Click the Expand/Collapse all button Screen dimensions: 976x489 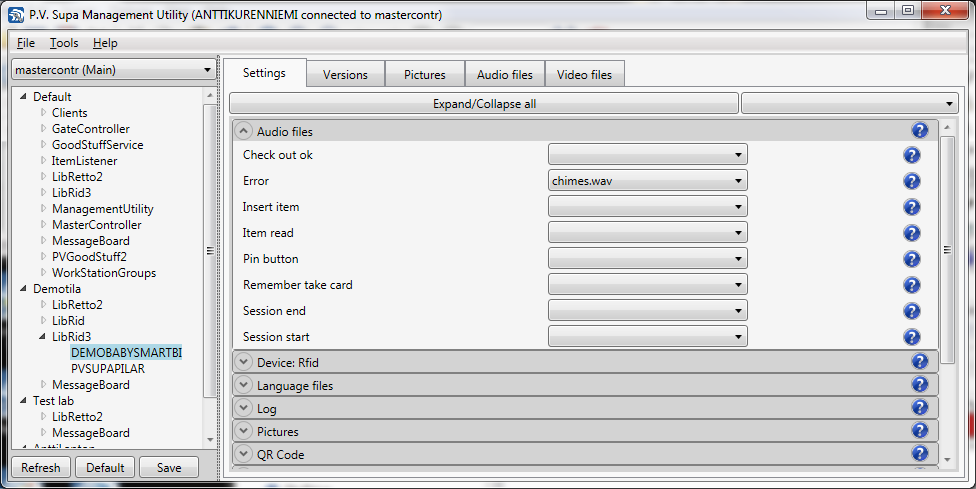click(484, 104)
